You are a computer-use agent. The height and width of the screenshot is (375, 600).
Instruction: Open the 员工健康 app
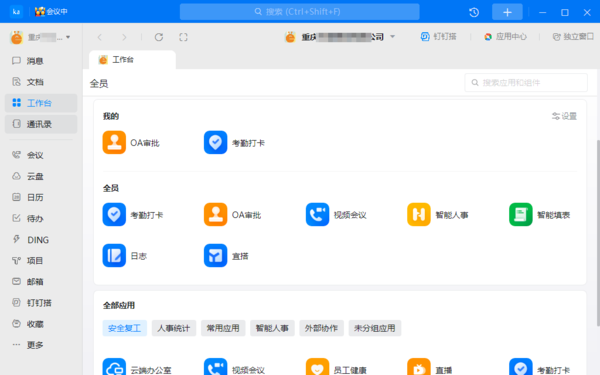pyautogui.click(x=336, y=368)
